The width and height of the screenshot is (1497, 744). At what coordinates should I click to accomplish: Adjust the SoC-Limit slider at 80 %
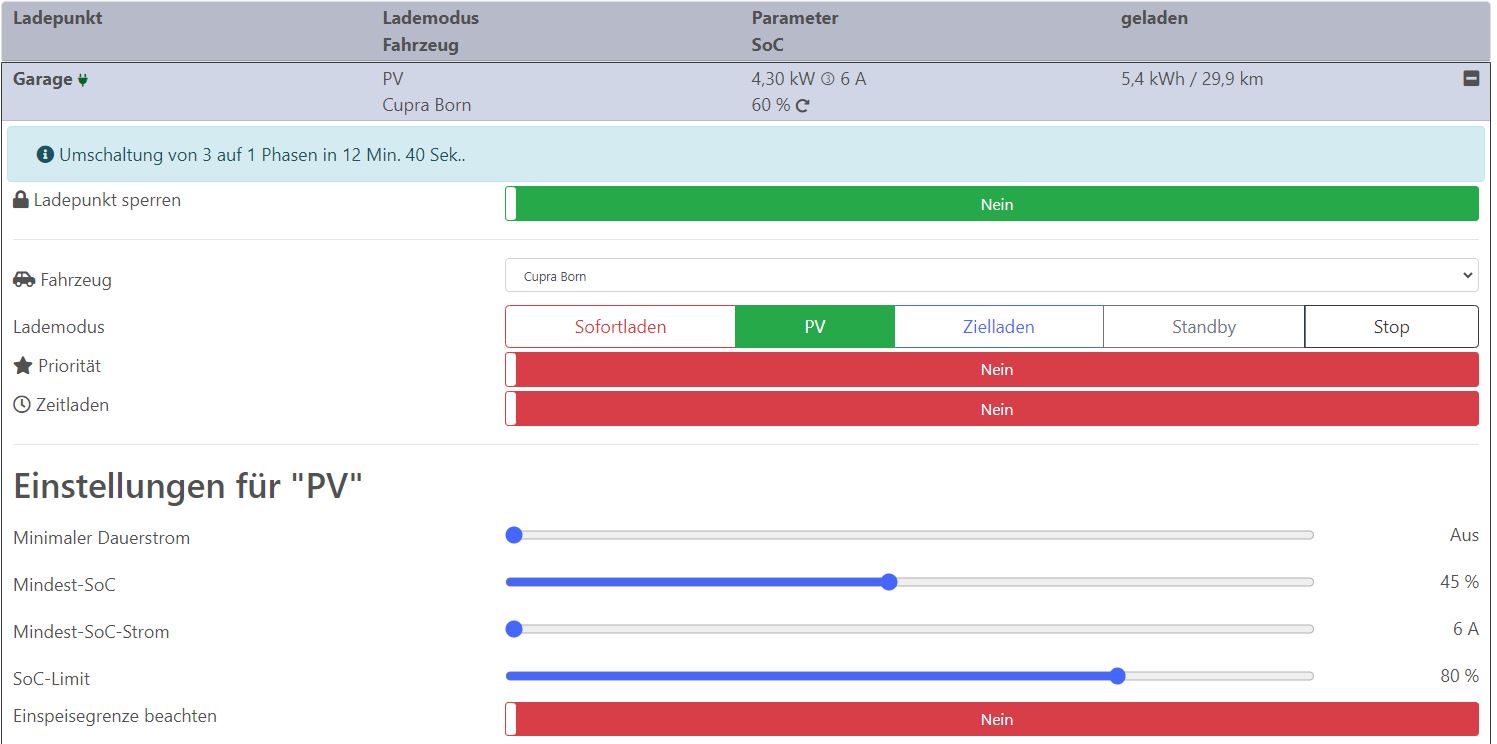pyautogui.click(x=1117, y=676)
